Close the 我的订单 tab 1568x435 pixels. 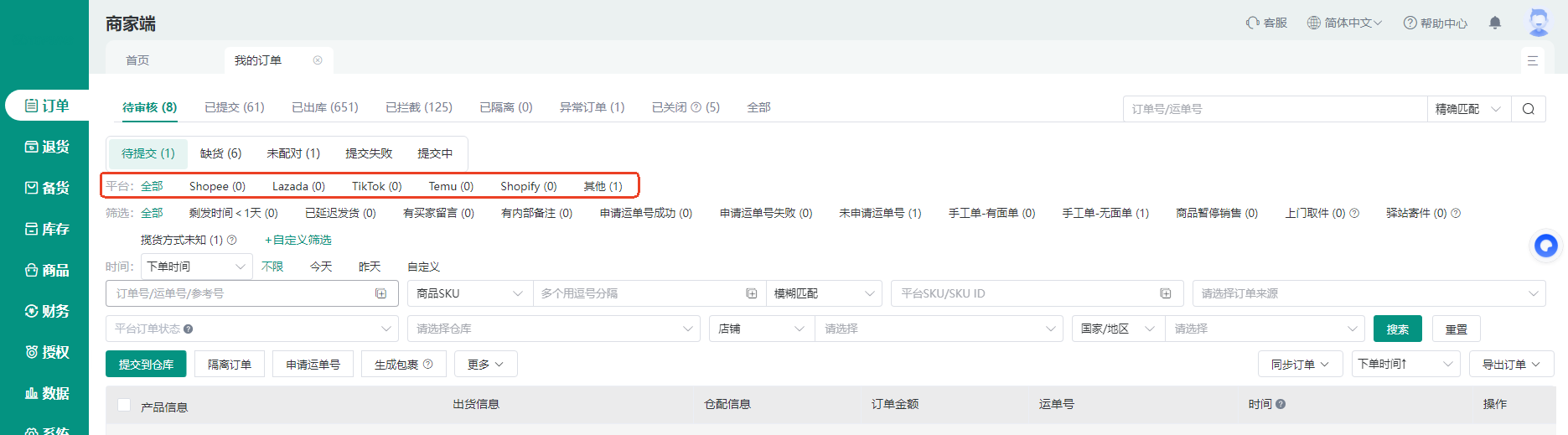tap(318, 60)
